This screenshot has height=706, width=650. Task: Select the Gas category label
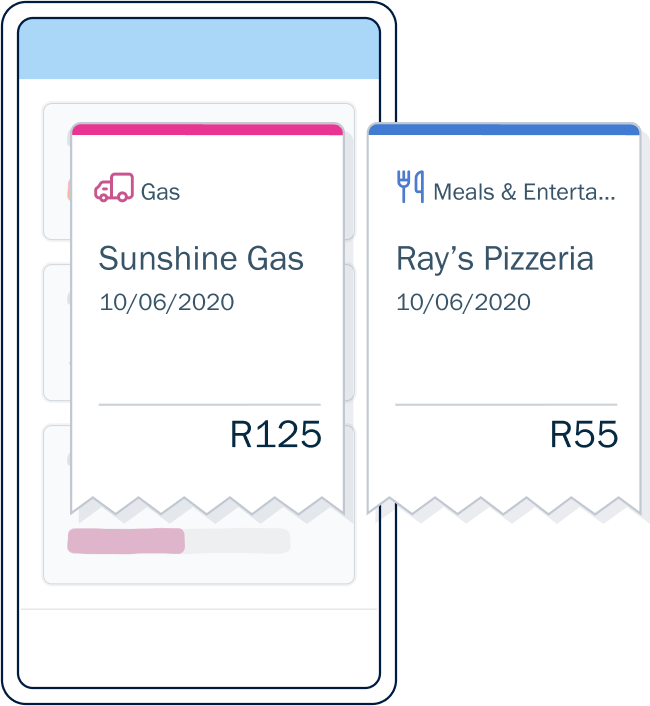click(x=160, y=192)
